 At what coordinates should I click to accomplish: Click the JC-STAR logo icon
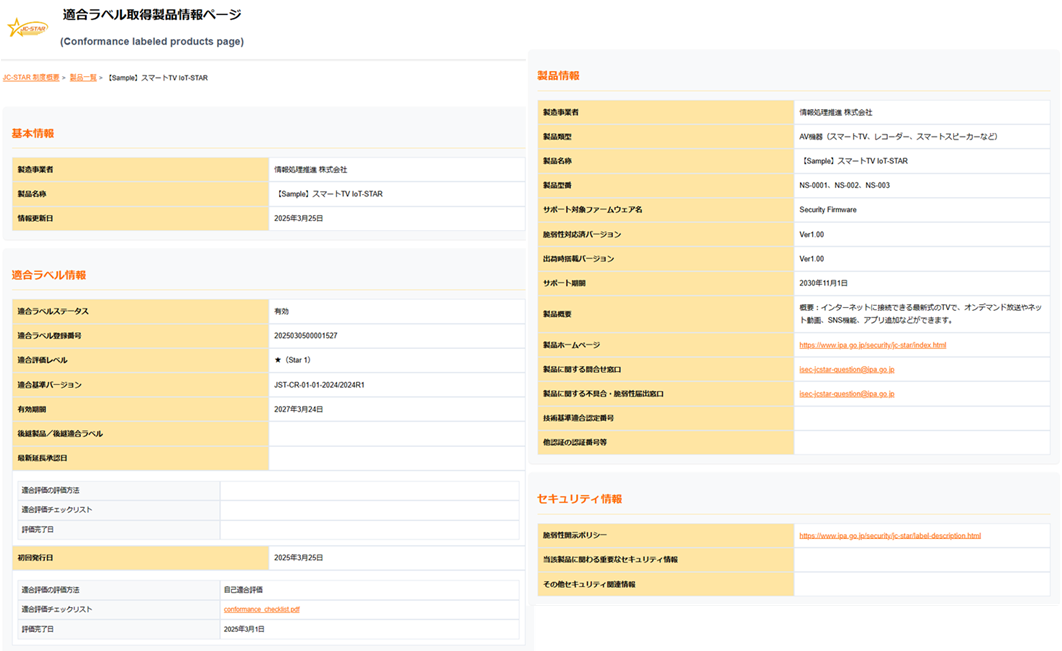(28, 28)
